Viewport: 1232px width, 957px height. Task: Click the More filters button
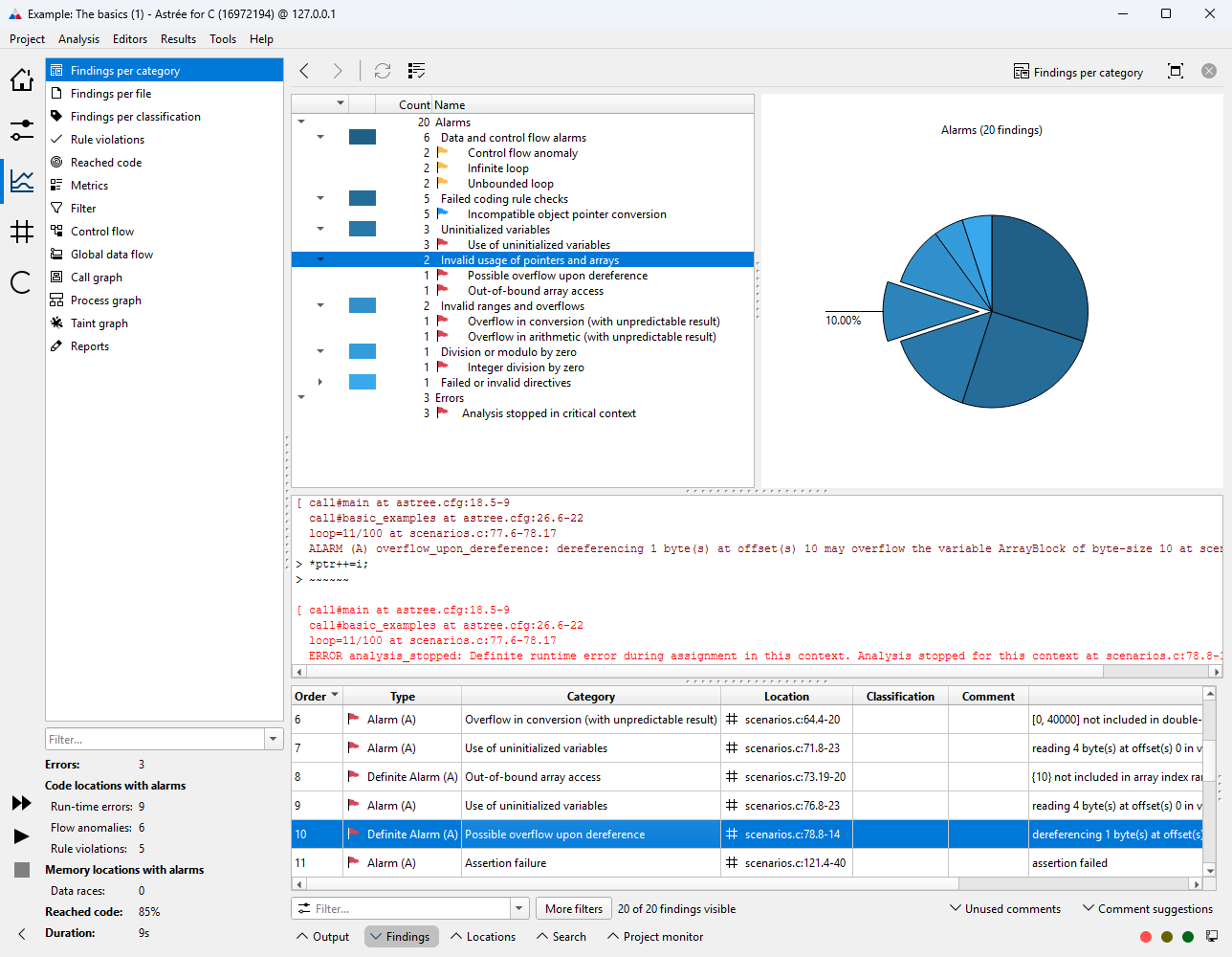573,907
